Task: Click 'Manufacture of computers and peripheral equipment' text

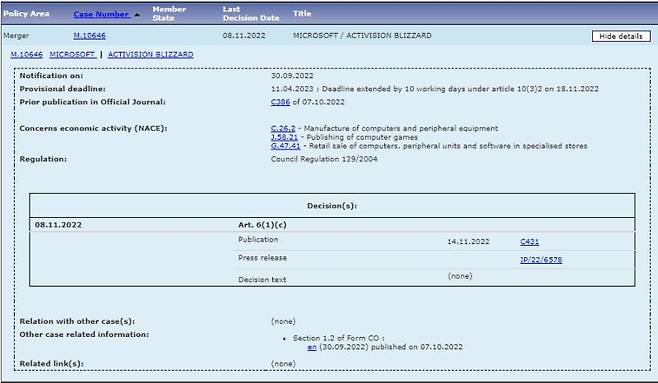Action: [401, 128]
